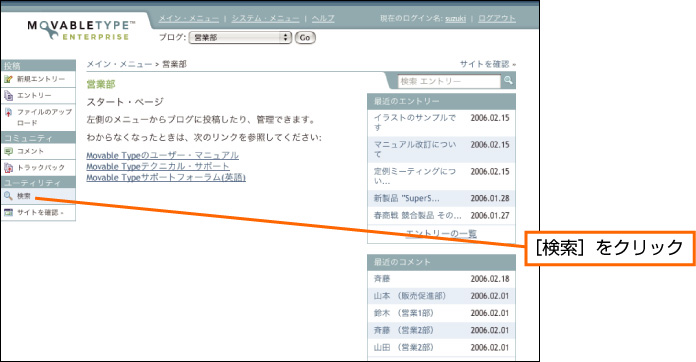The height and width of the screenshot is (362, 696).
Task: Select エントリー in the sidebar
Action: pyautogui.click(x=34, y=95)
